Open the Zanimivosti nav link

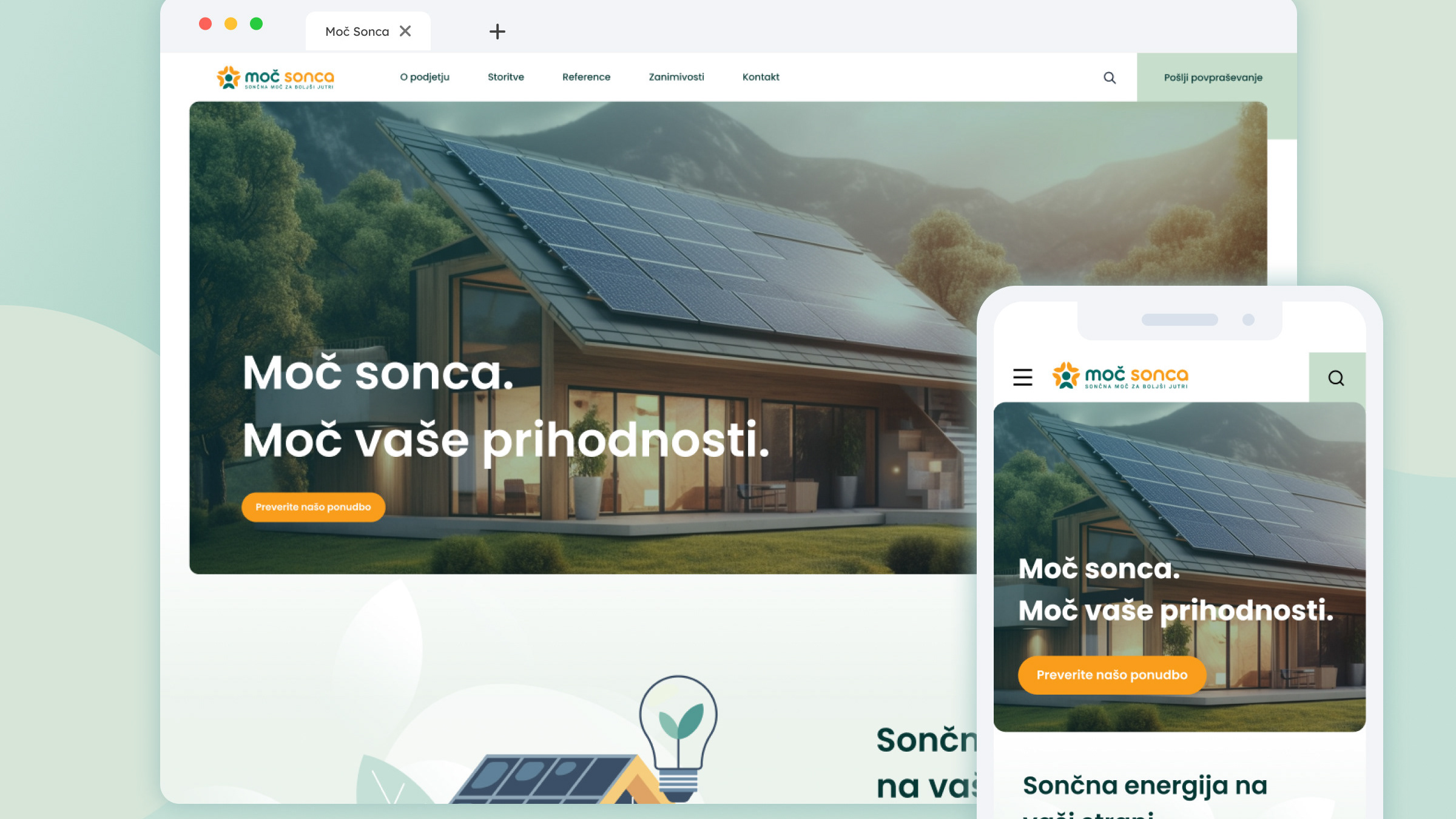[676, 77]
